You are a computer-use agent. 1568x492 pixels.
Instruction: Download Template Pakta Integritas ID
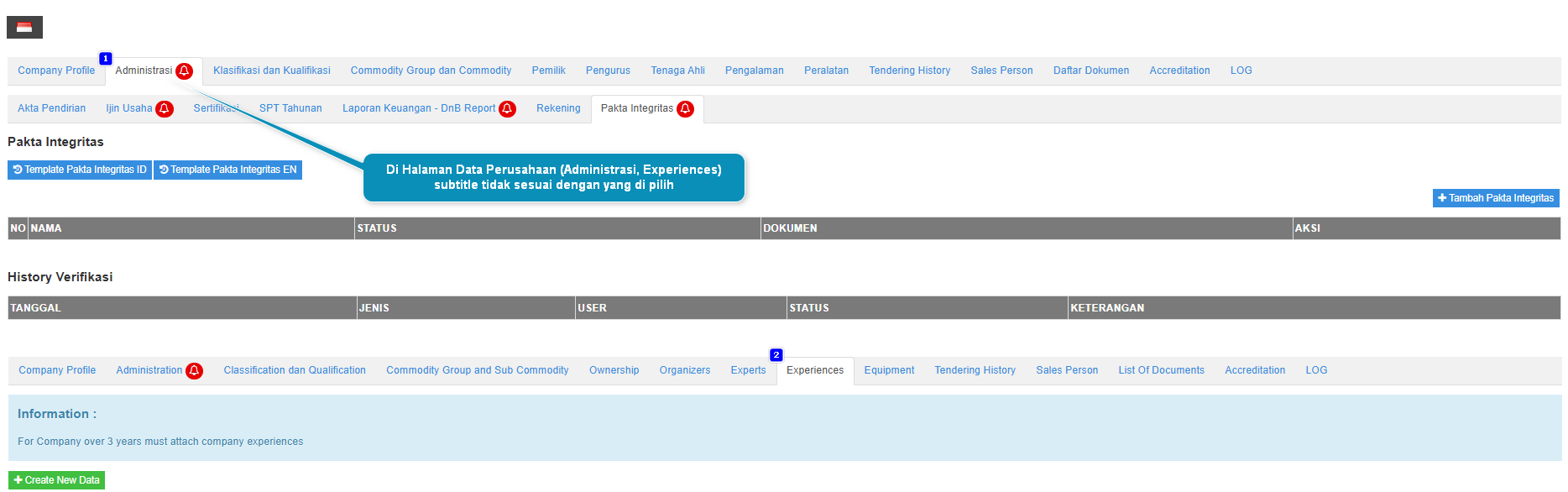coord(80,170)
